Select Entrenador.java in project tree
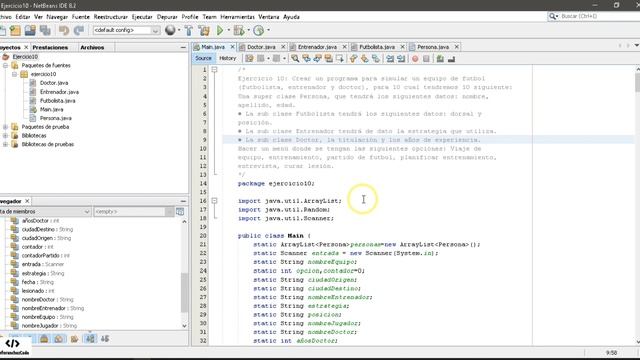The image size is (640, 360). coord(59,92)
